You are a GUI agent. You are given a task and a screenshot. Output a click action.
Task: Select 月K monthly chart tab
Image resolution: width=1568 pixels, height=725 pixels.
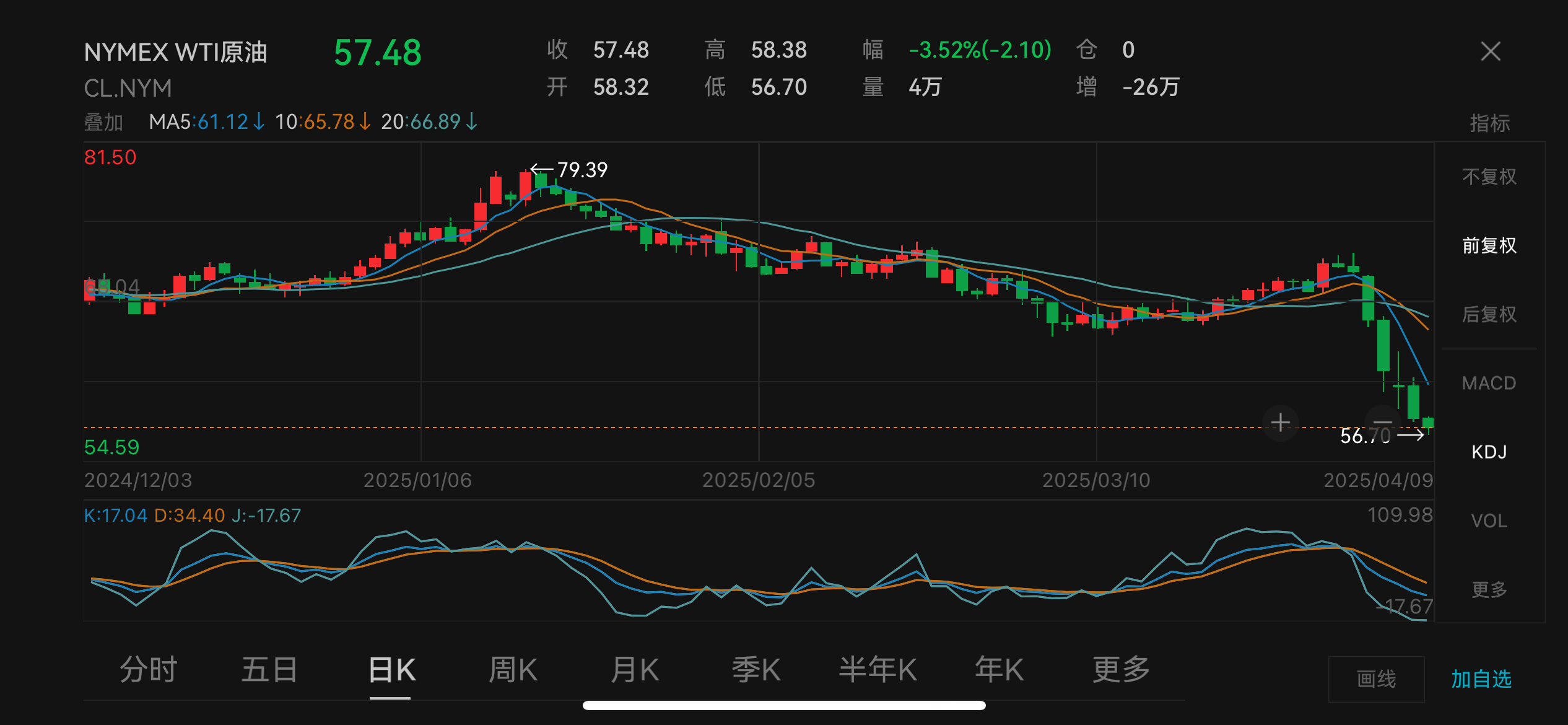click(x=635, y=670)
